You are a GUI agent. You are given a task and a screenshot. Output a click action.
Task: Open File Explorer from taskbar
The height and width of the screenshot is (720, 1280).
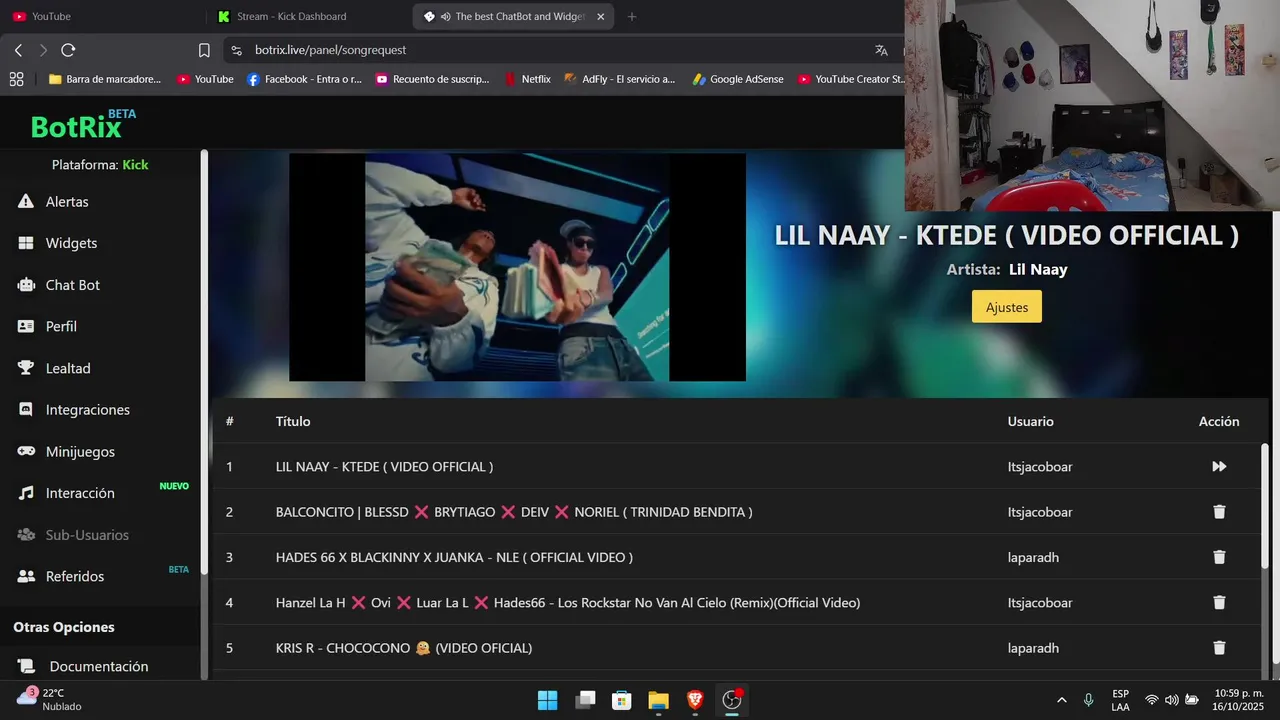coord(658,700)
